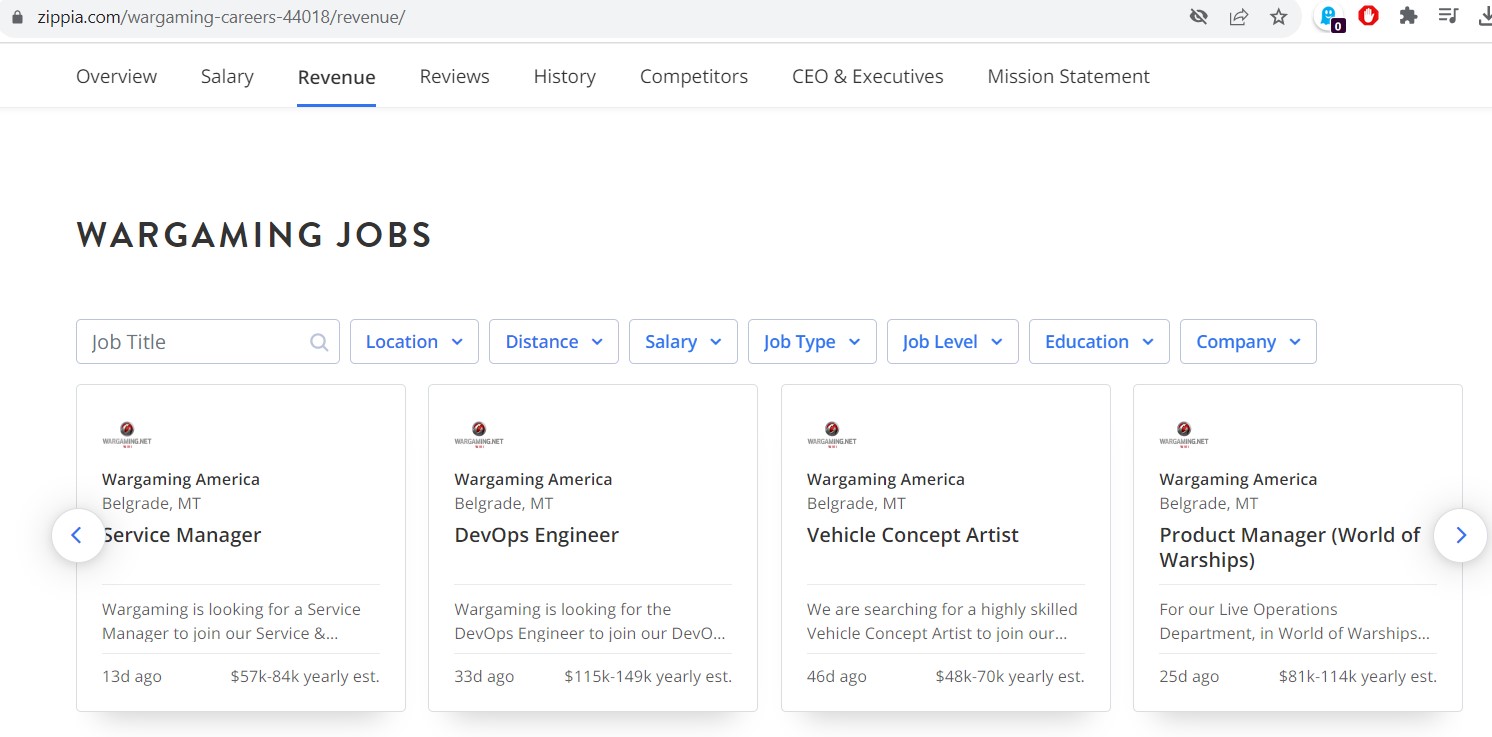Click the search magnifier in Job Title field
This screenshot has height=737, width=1492.
319,342
